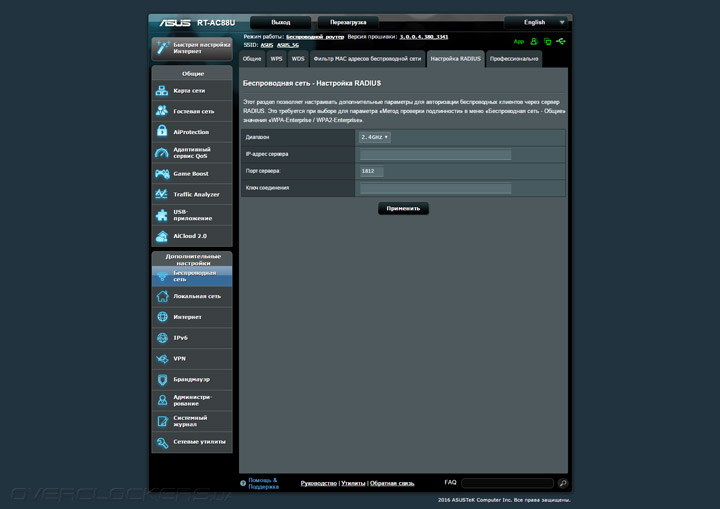This screenshot has width=720, height=509.
Task: Open the LAN (Локальная сеть) house icon
Action: 162,296
